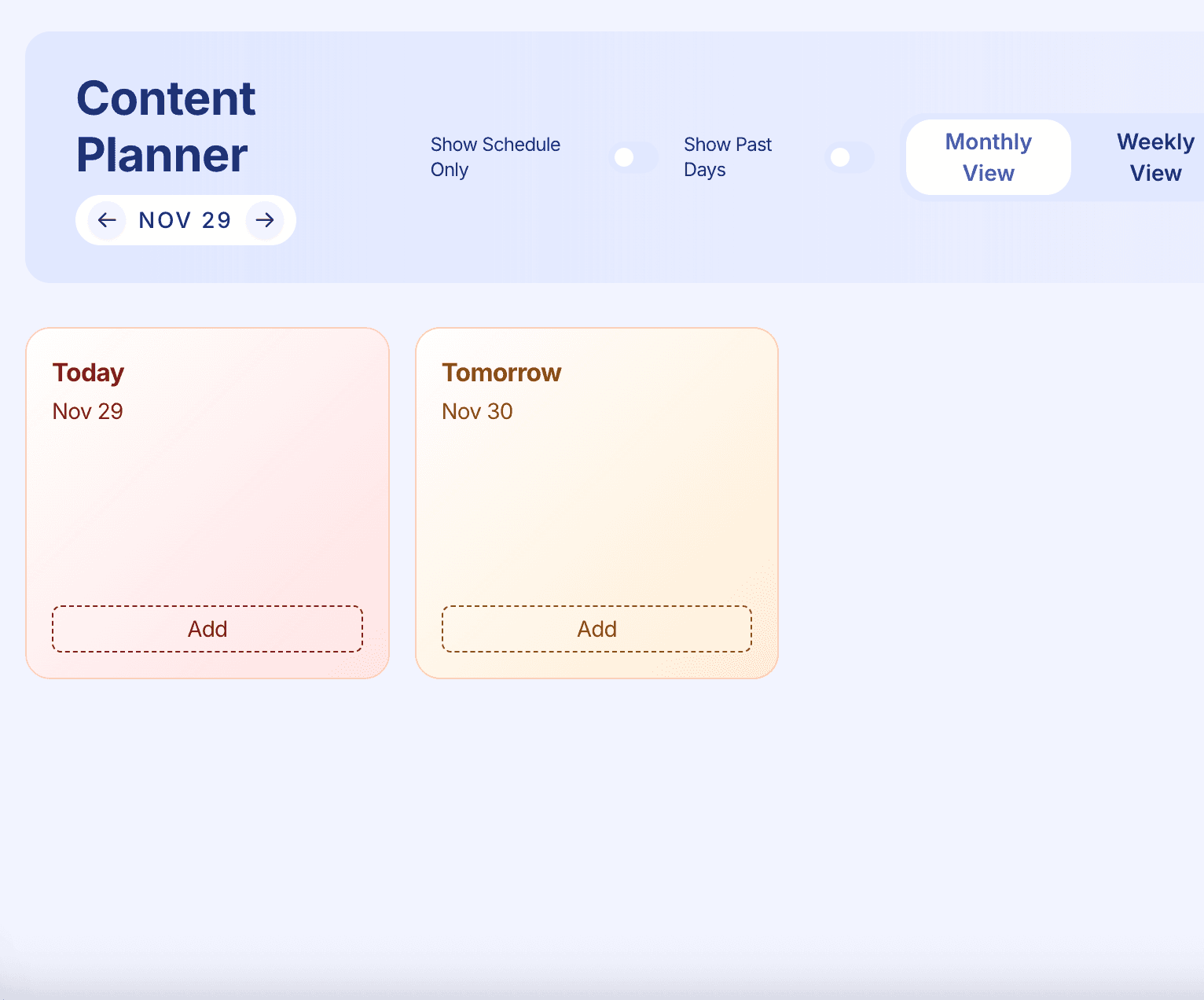Add an item to Today's card
This screenshot has height=1000, width=1204.
(x=207, y=629)
